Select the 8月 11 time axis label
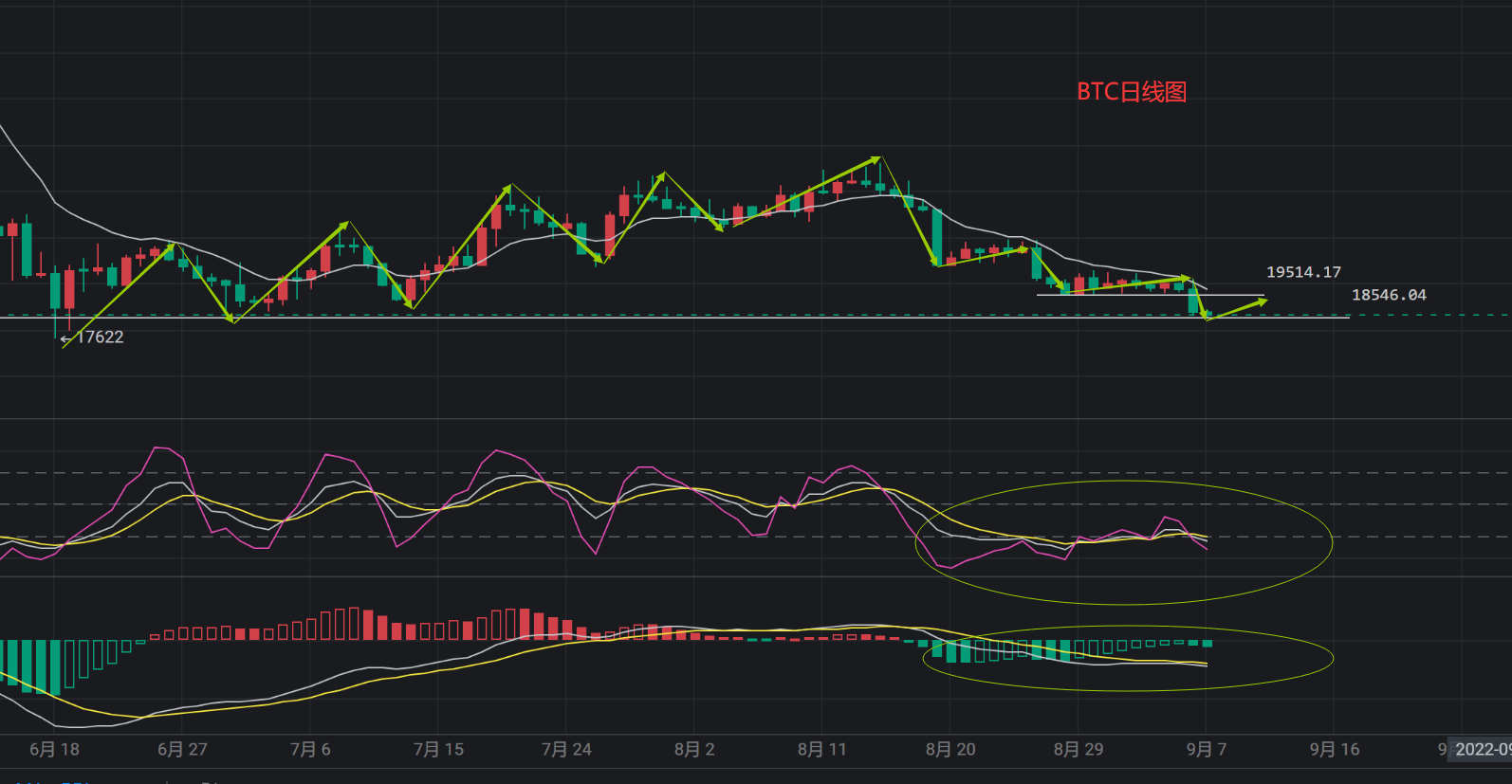The height and width of the screenshot is (784, 1512). [x=821, y=749]
